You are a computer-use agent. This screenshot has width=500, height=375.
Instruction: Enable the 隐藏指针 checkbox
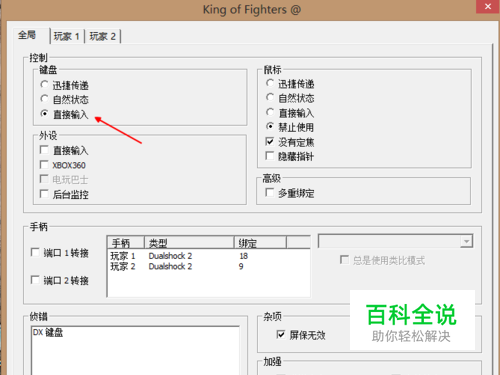click(x=270, y=156)
